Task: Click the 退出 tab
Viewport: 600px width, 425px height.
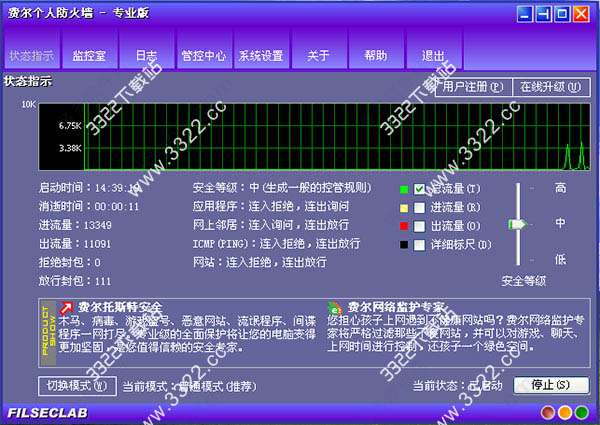Action: [x=434, y=49]
